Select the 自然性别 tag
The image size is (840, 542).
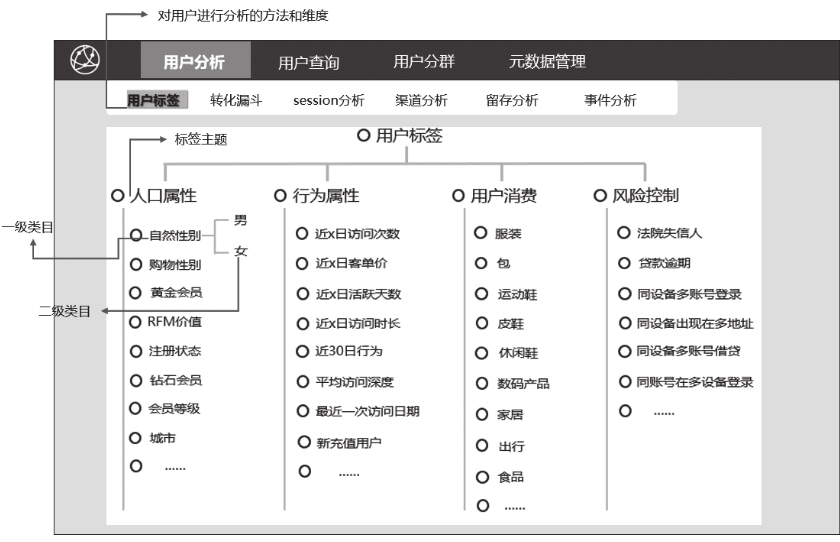click(166, 235)
